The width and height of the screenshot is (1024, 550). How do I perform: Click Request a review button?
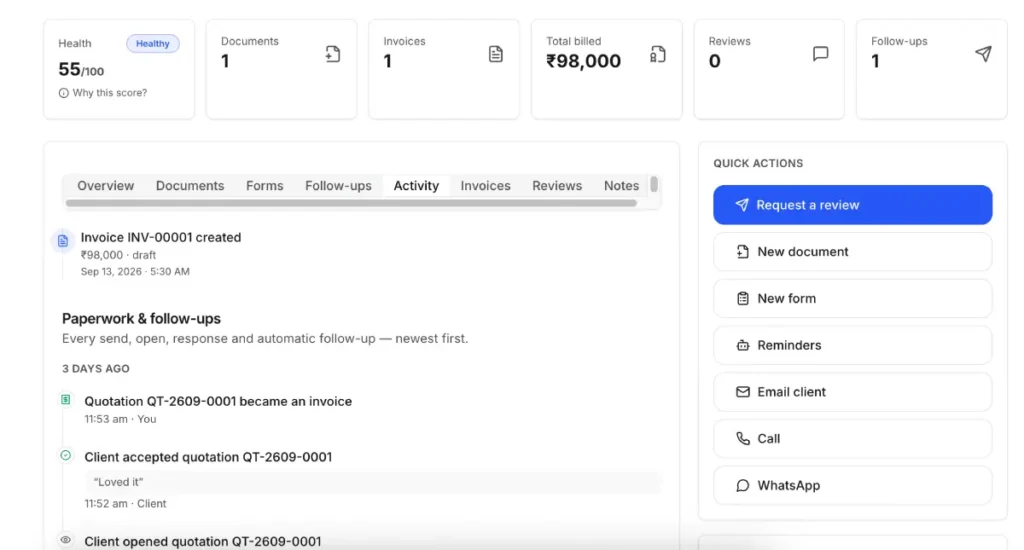tap(852, 205)
